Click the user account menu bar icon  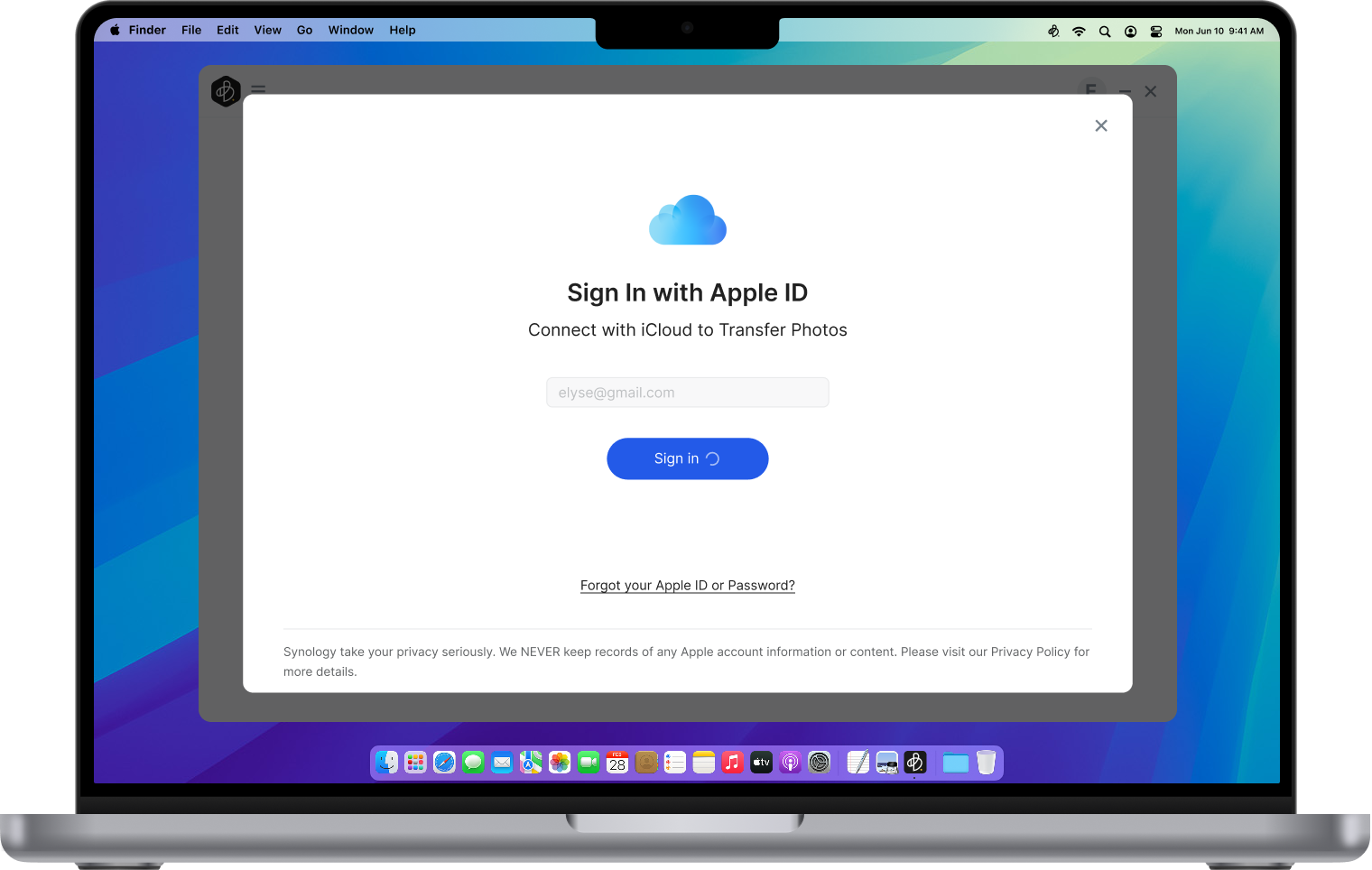click(x=1130, y=31)
